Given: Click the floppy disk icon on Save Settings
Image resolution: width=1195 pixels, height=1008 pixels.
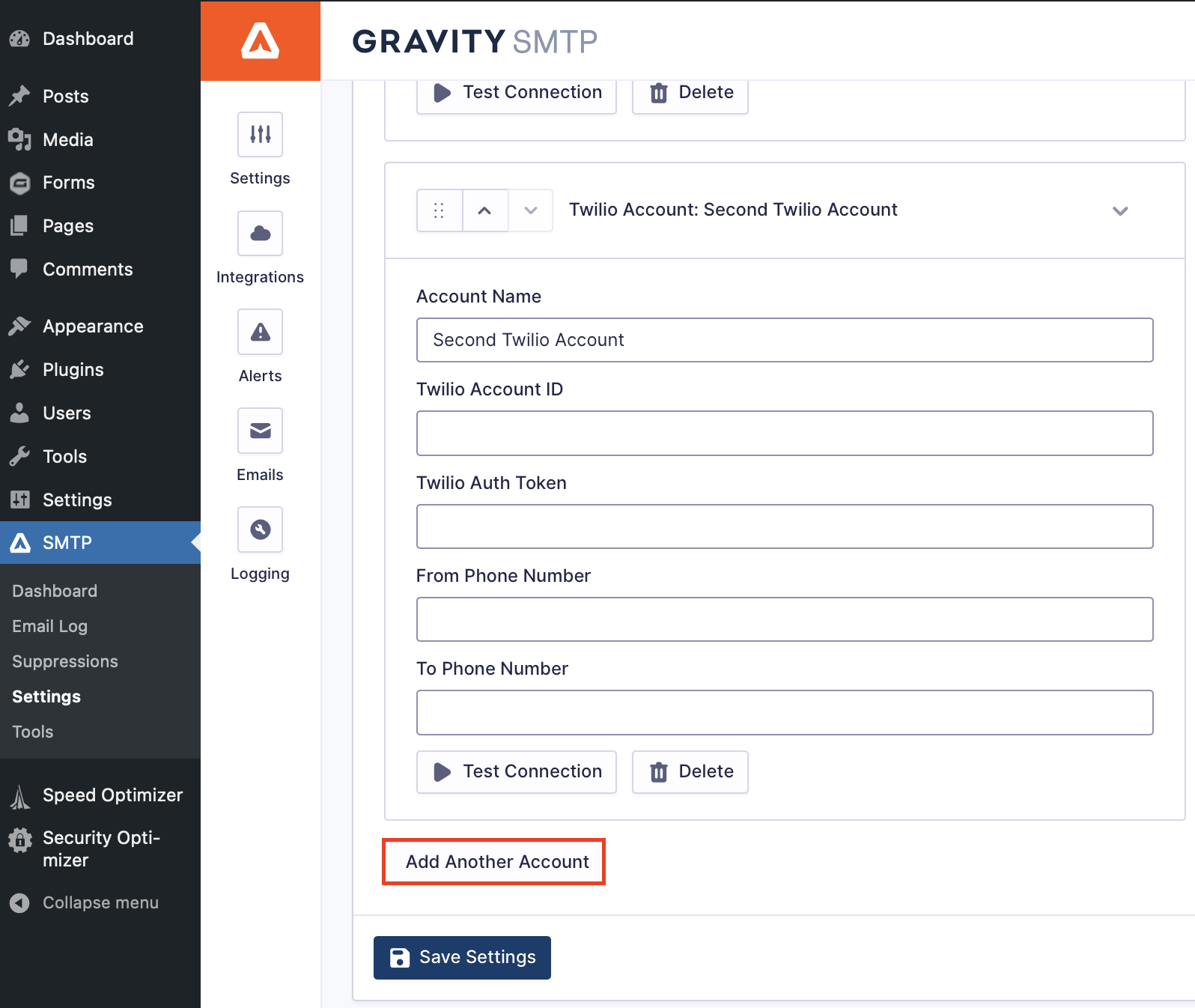Looking at the screenshot, I should coord(400,958).
